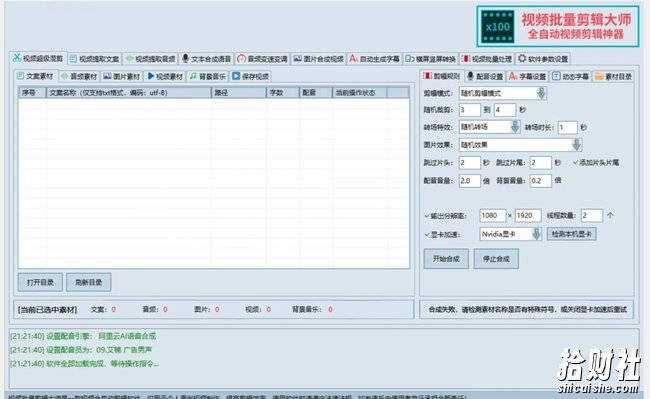Click the 停止合成 button

tap(496, 259)
